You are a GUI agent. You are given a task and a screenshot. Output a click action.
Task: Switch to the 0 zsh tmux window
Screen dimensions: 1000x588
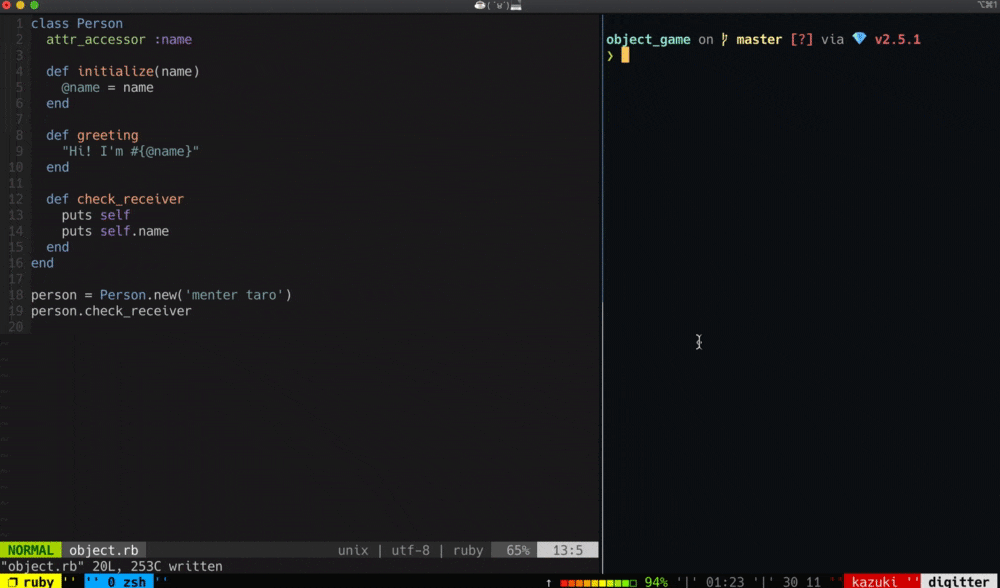(x=125, y=580)
